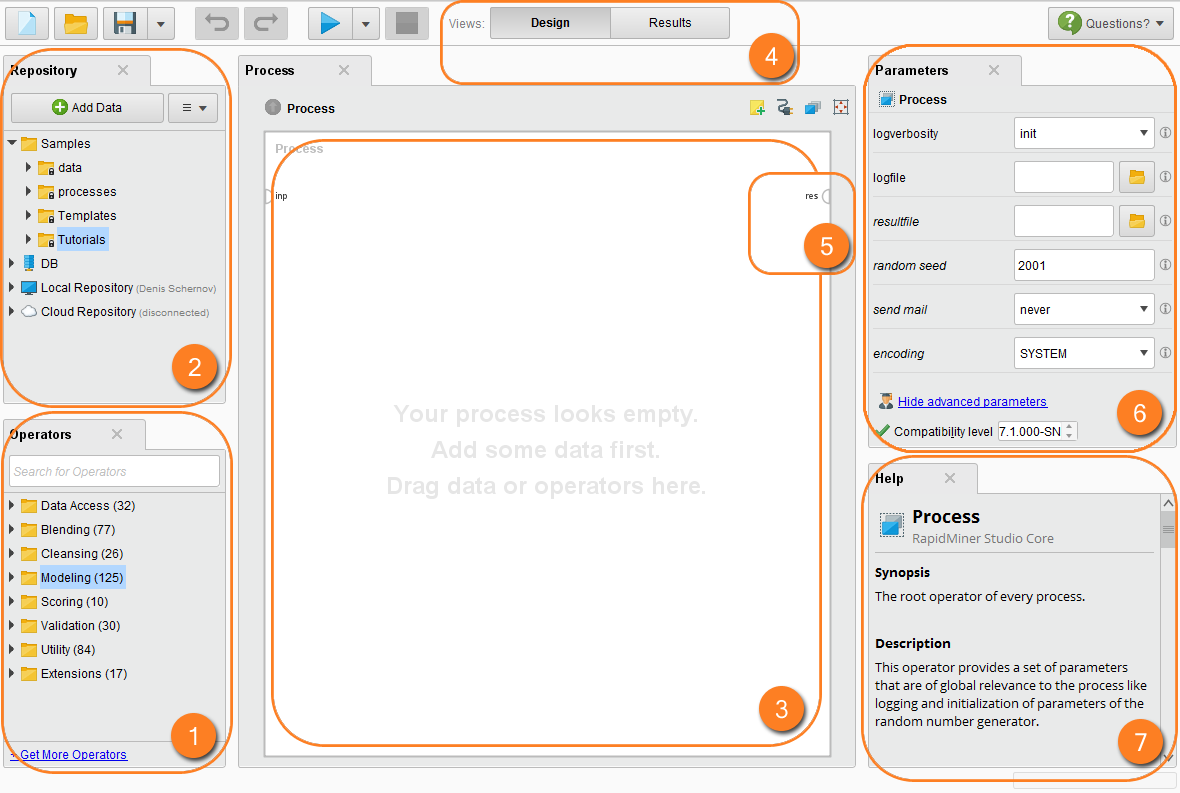Expand the Modeling operators folder
The width and height of the screenshot is (1180, 793).
tap(12, 578)
